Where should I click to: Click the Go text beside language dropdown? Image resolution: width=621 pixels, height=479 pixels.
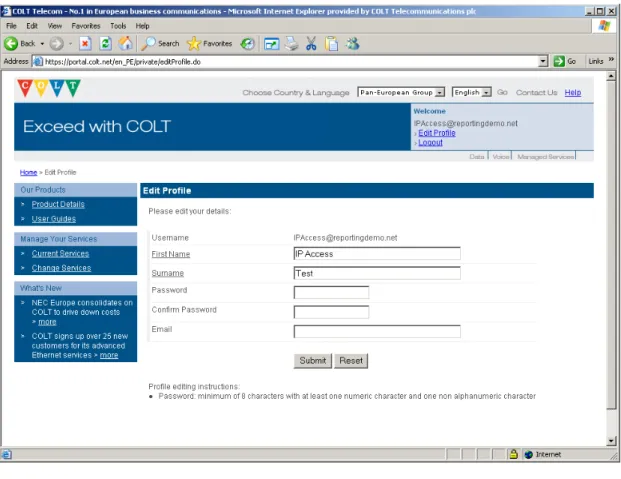[502, 92]
